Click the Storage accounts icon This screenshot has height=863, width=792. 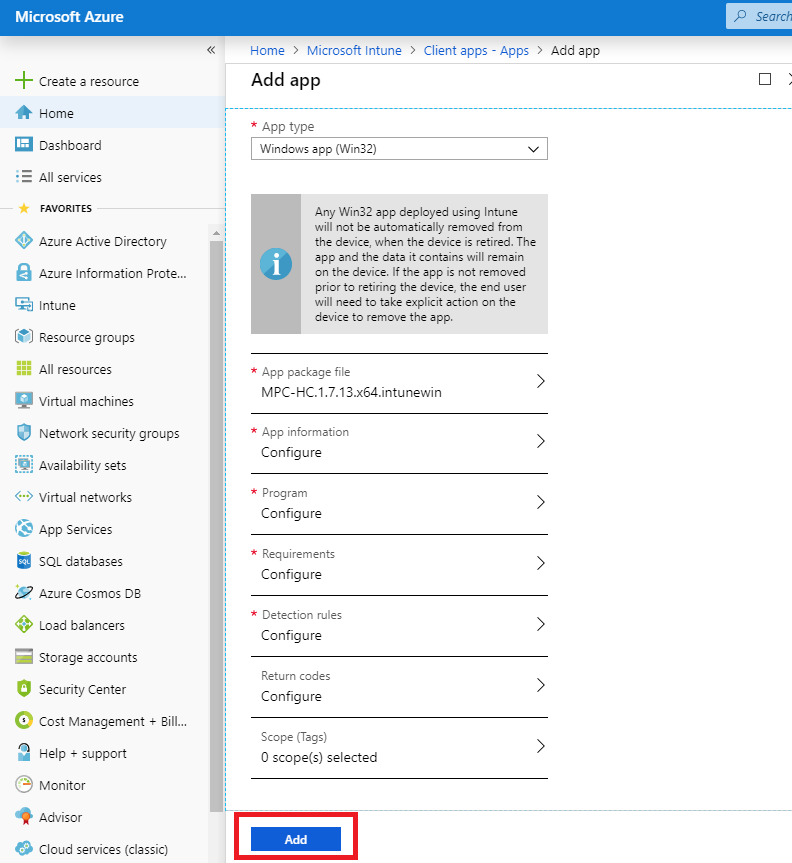click(x=24, y=657)
